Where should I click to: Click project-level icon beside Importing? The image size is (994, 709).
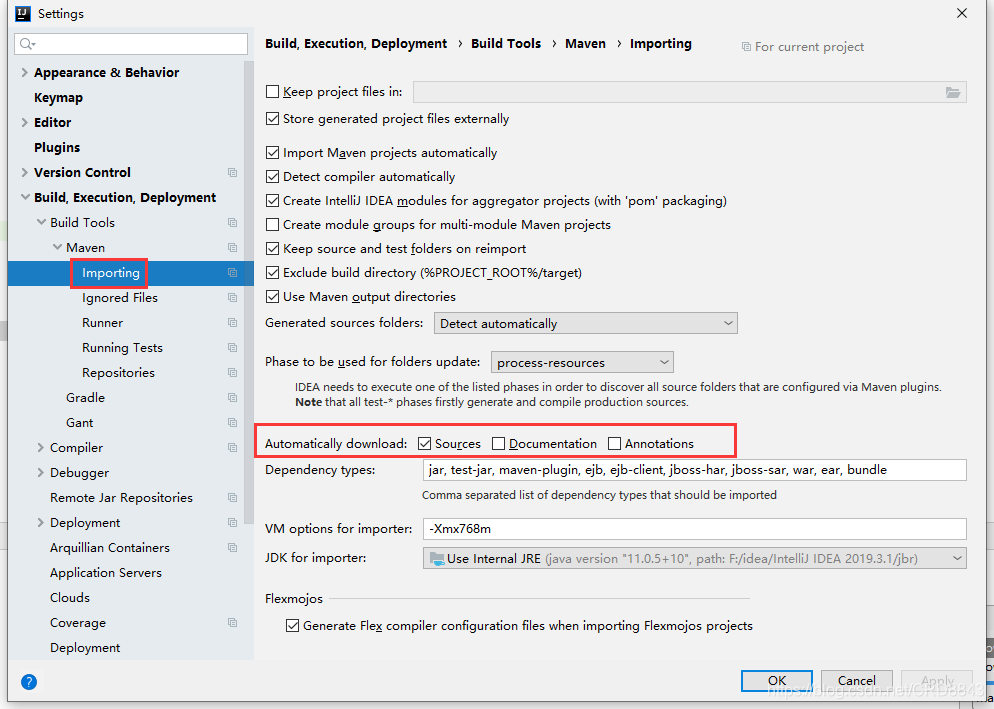(x=233, y=273)
